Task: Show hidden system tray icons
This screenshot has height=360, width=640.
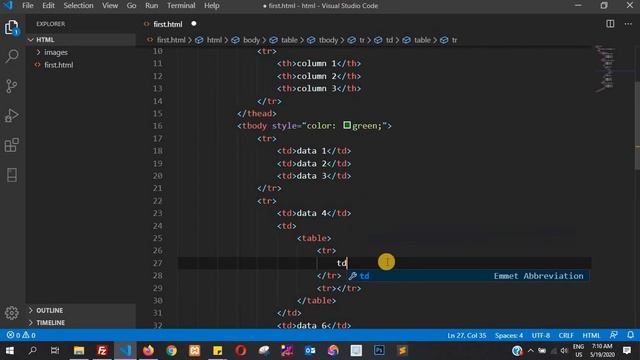Action: tap(531, 351)
